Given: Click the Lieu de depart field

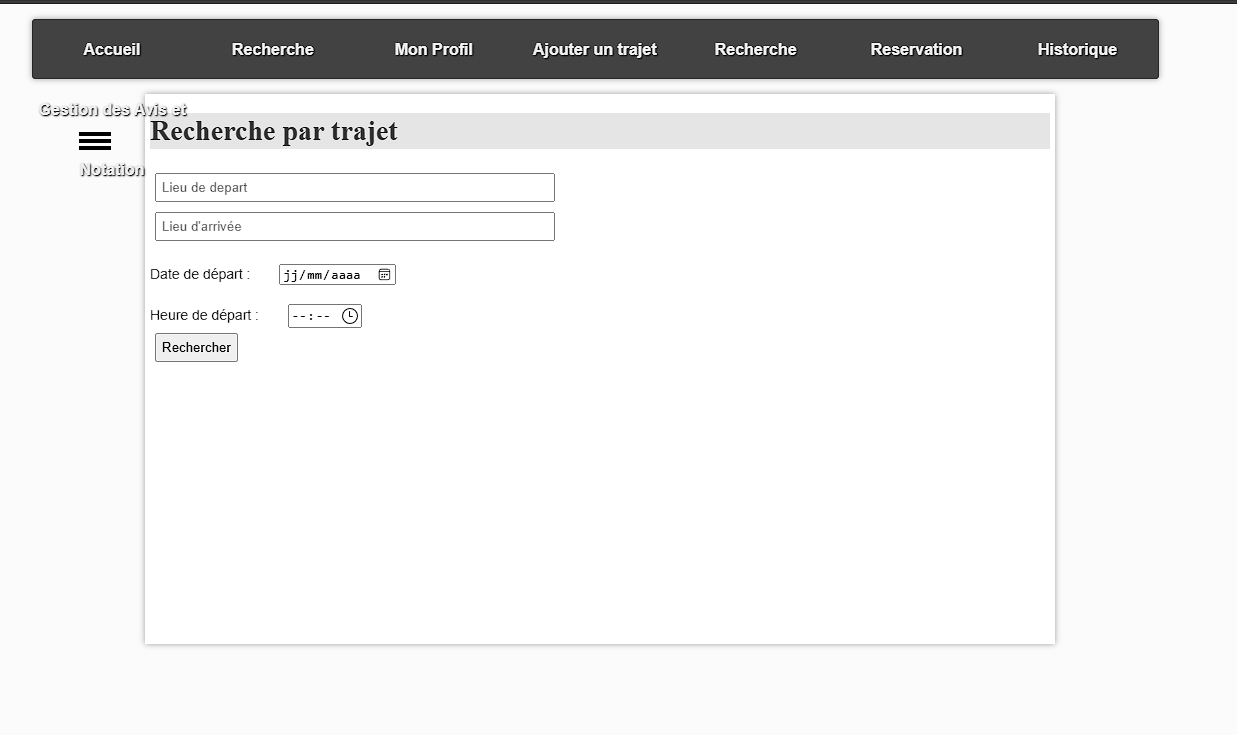Looking at the screenshot, I should point(355,187).
